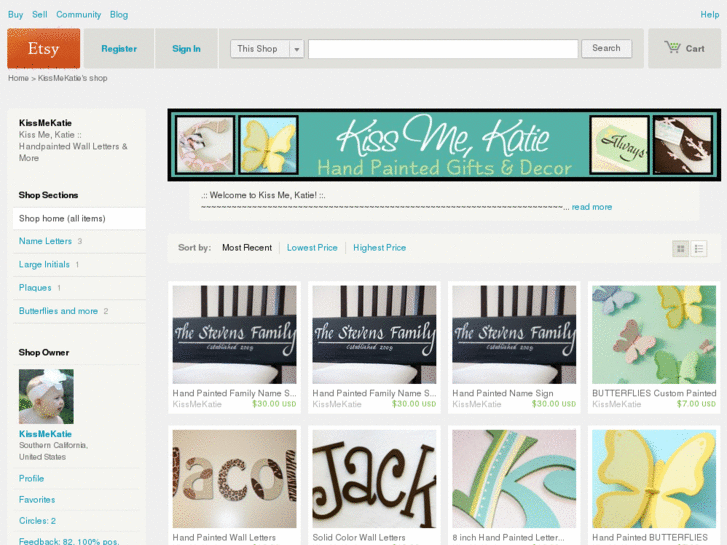Click the BUTTERFLIES Custom Painted title
The width and height of the screenshot is (727, 545).
[x=654, y=393]
